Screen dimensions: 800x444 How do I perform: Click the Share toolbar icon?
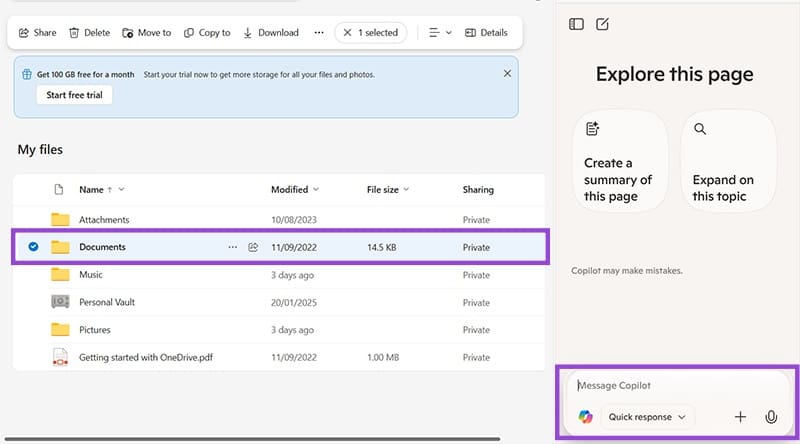coord(24,33)
